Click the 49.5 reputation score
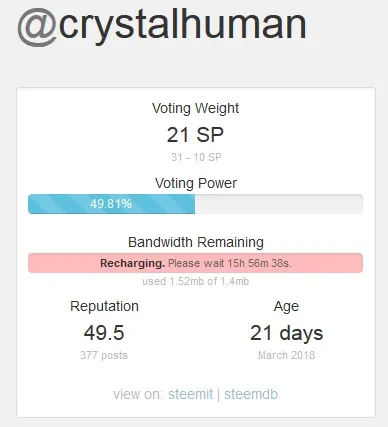 click(x=104, y=333)
